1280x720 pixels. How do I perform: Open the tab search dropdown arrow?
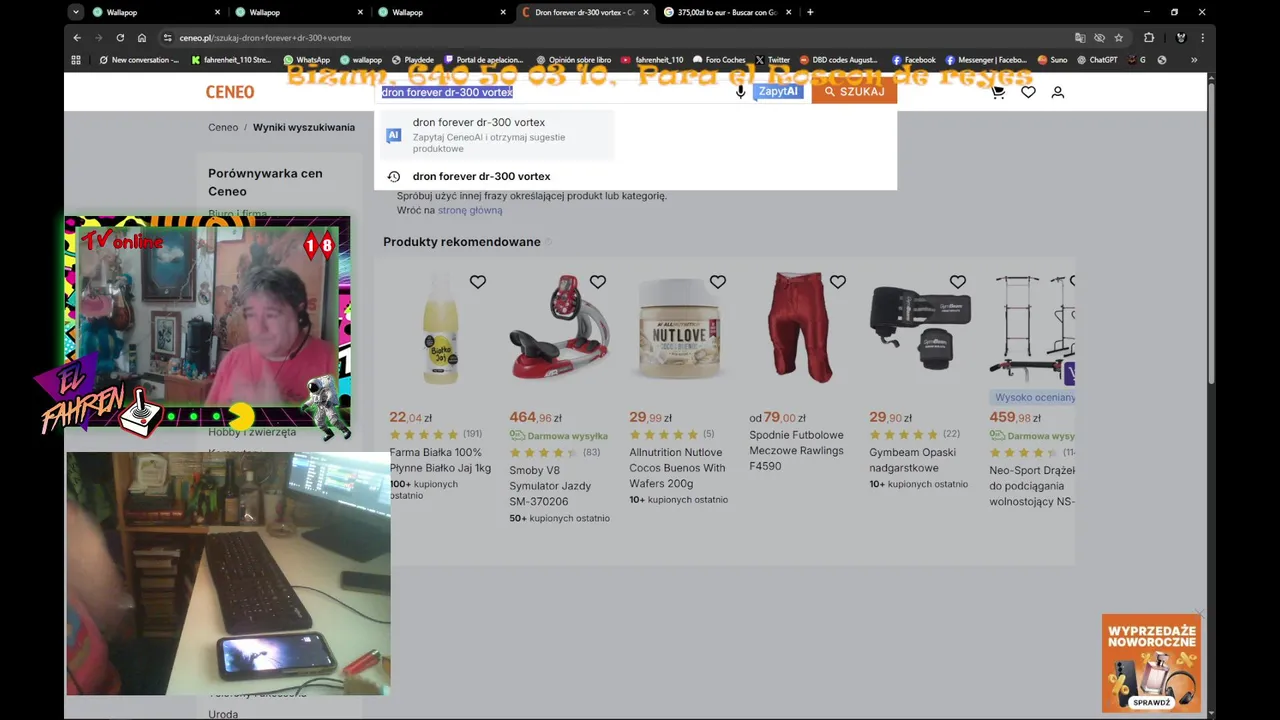tap(76, 12)
